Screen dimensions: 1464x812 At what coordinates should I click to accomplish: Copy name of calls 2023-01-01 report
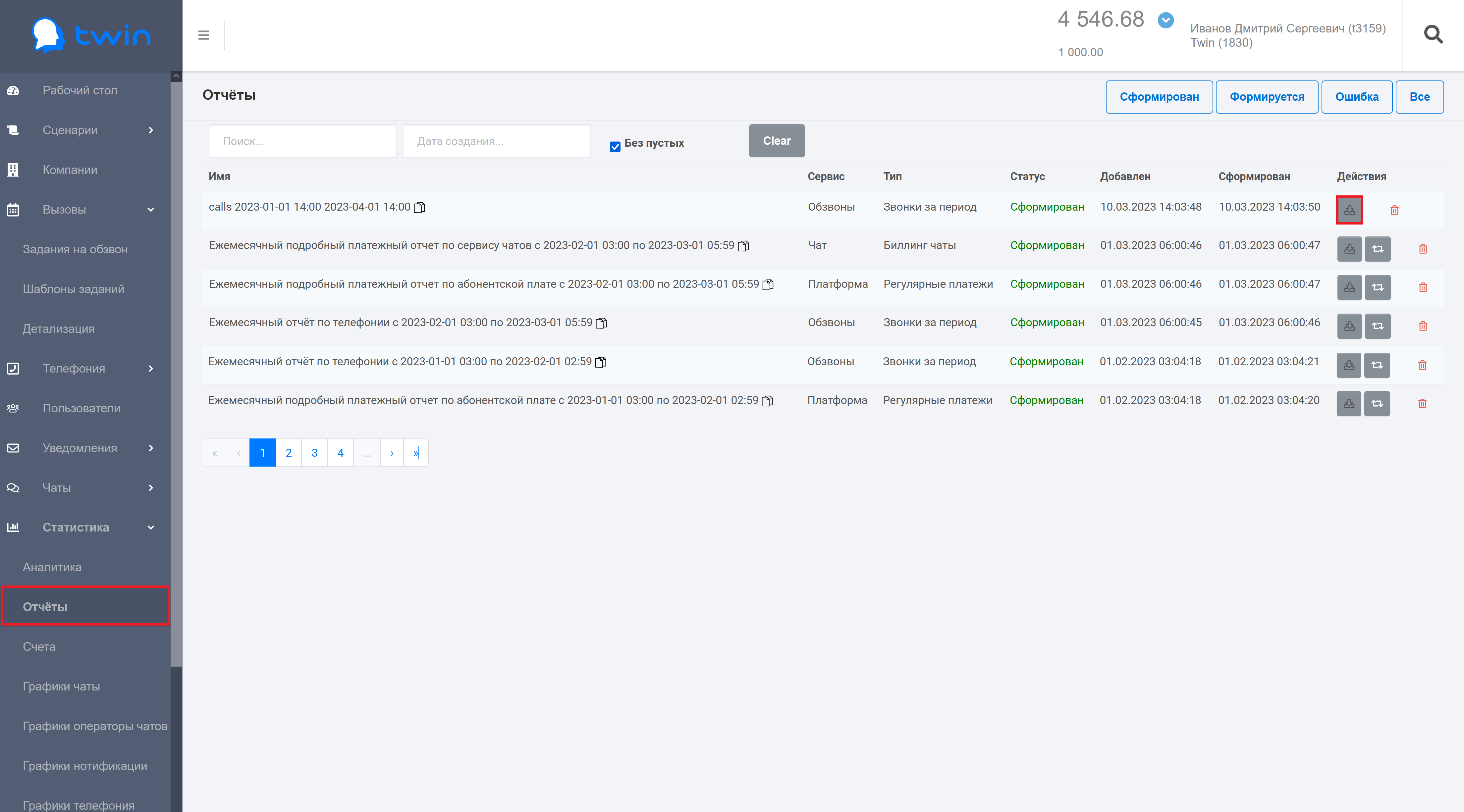pos(419,207)
